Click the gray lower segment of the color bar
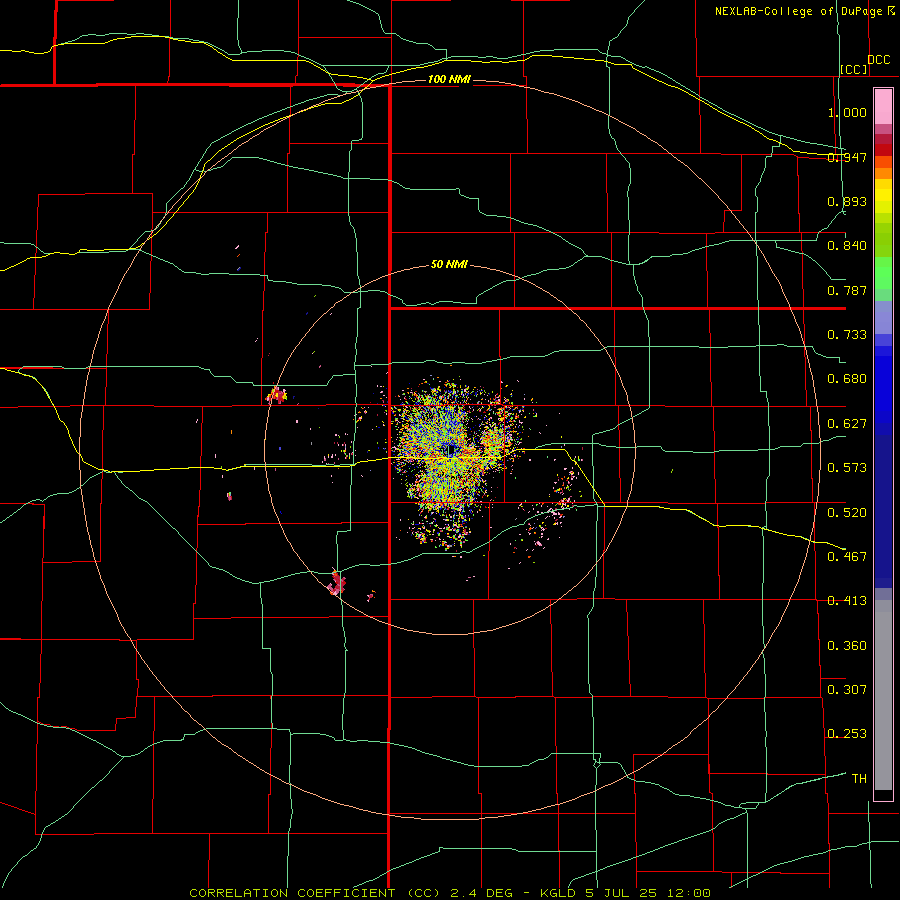 883,695
